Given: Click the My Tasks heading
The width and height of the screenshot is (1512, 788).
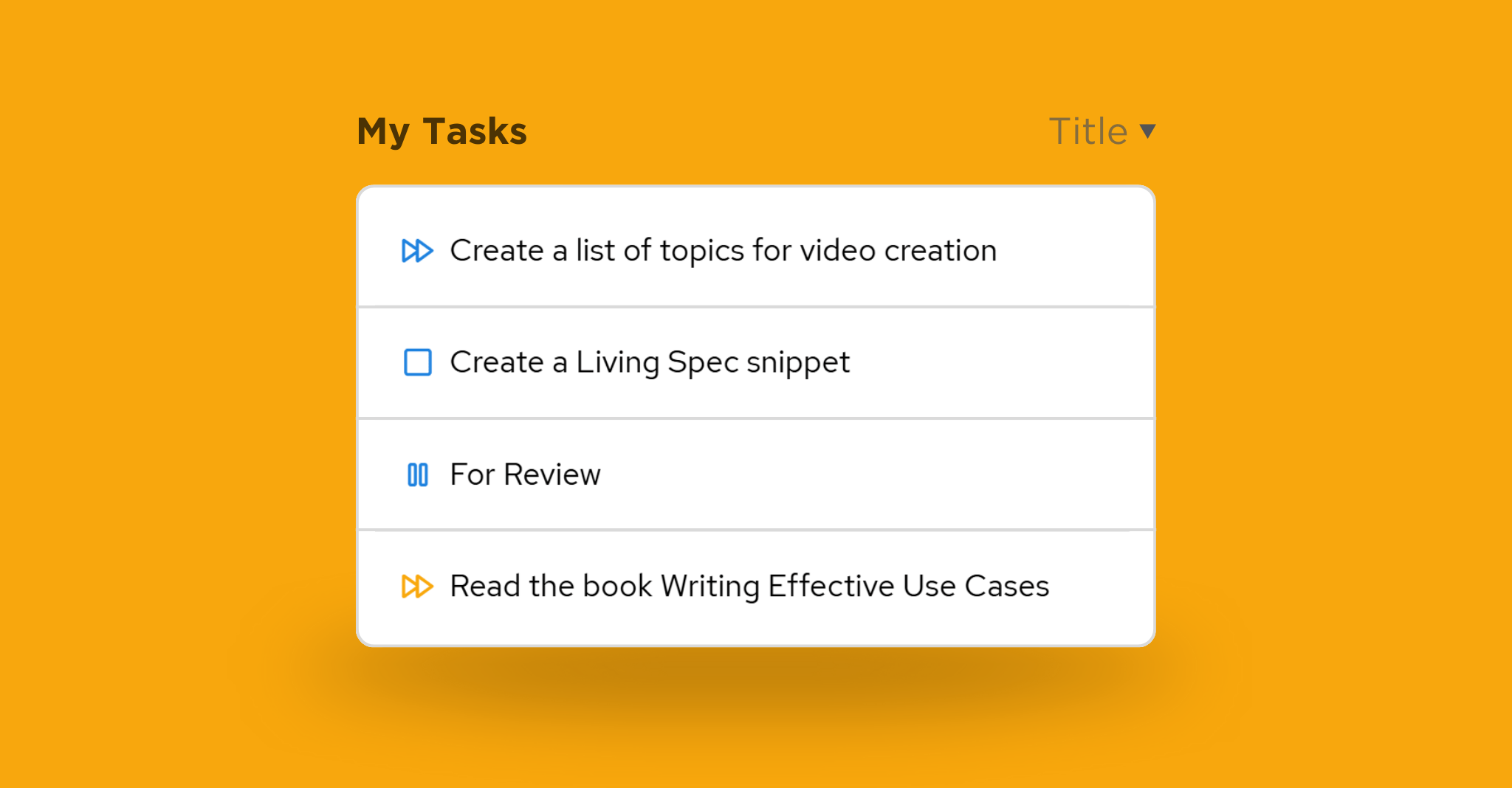Looking at the screenshot, I should point(441,131).
